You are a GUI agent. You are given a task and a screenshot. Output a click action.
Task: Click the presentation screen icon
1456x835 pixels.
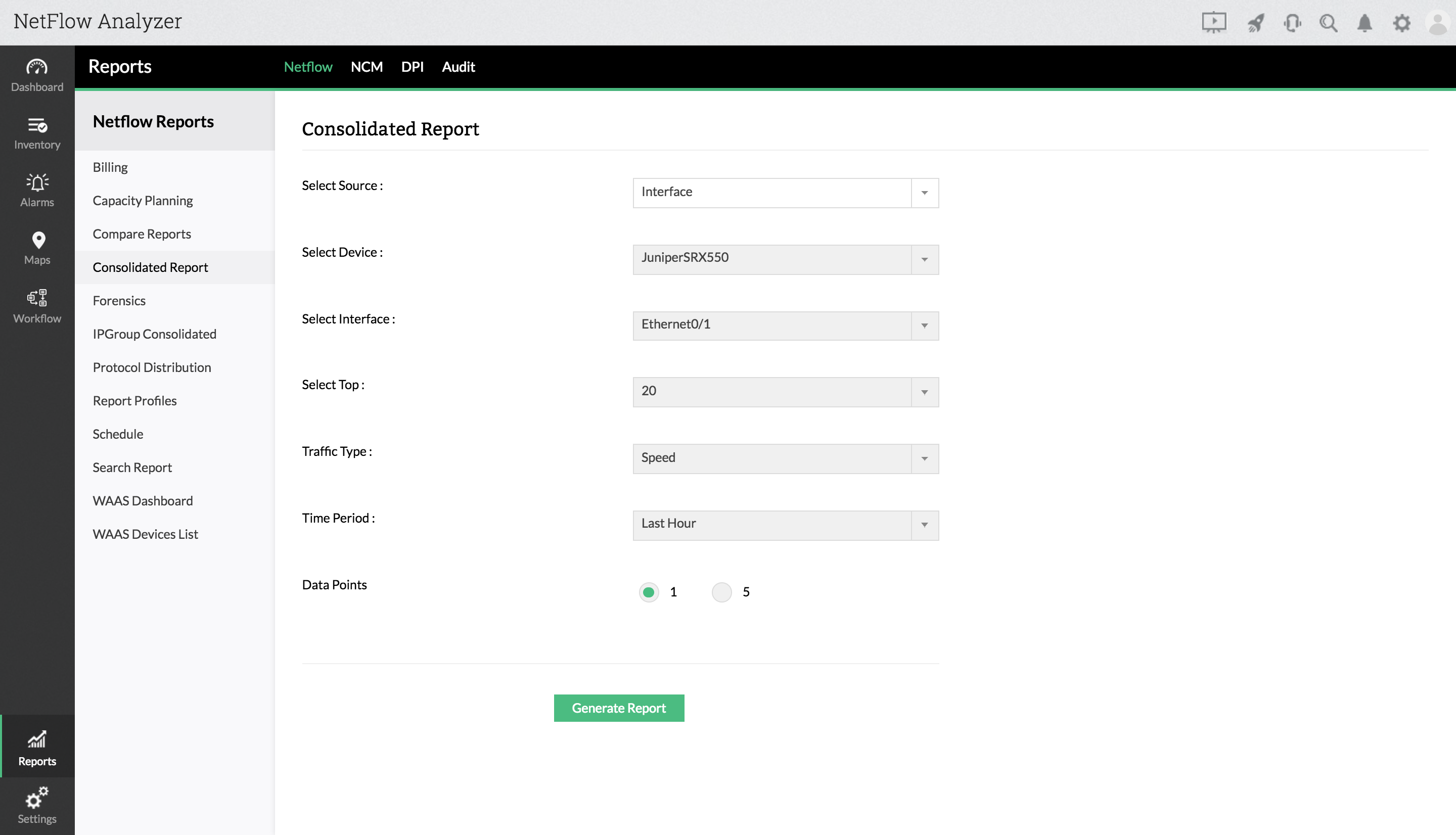1213,23
